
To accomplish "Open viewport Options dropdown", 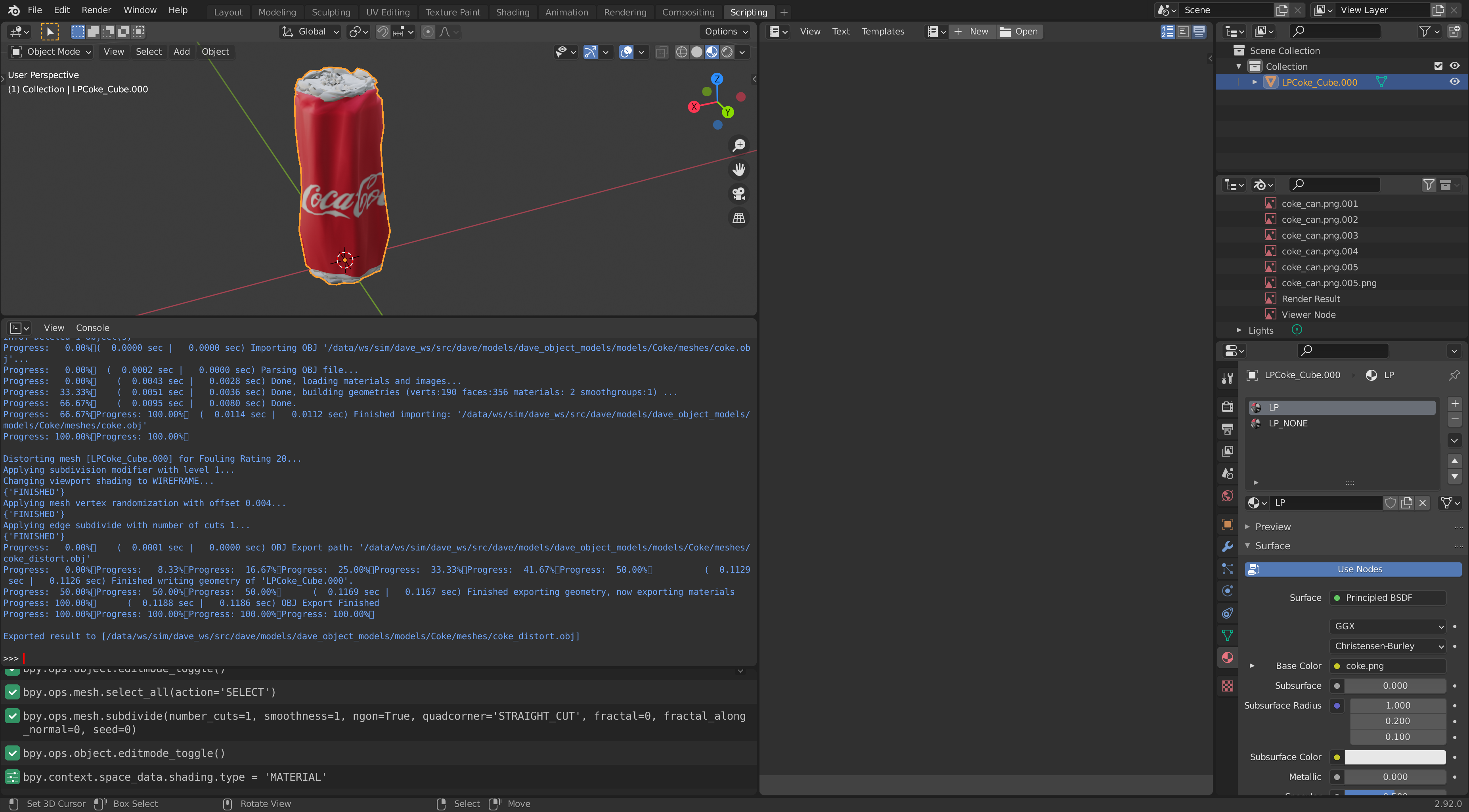I will (x=726, y=32).
